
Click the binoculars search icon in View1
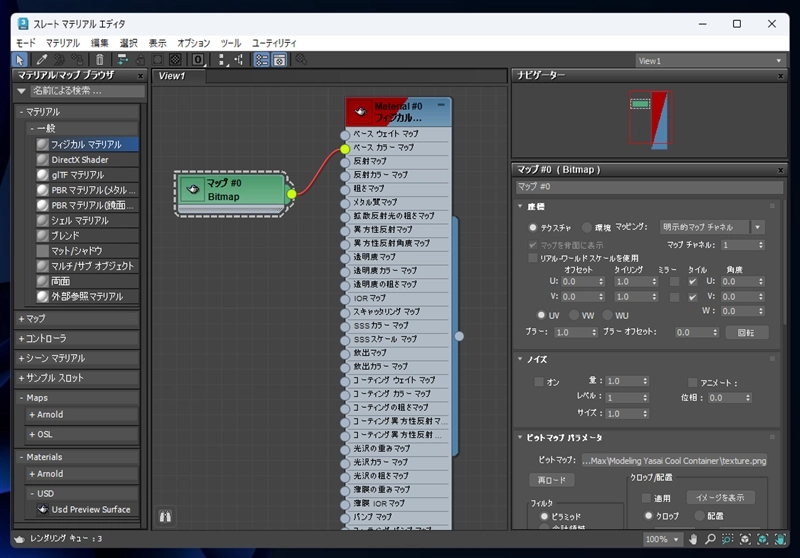[165, 517]
